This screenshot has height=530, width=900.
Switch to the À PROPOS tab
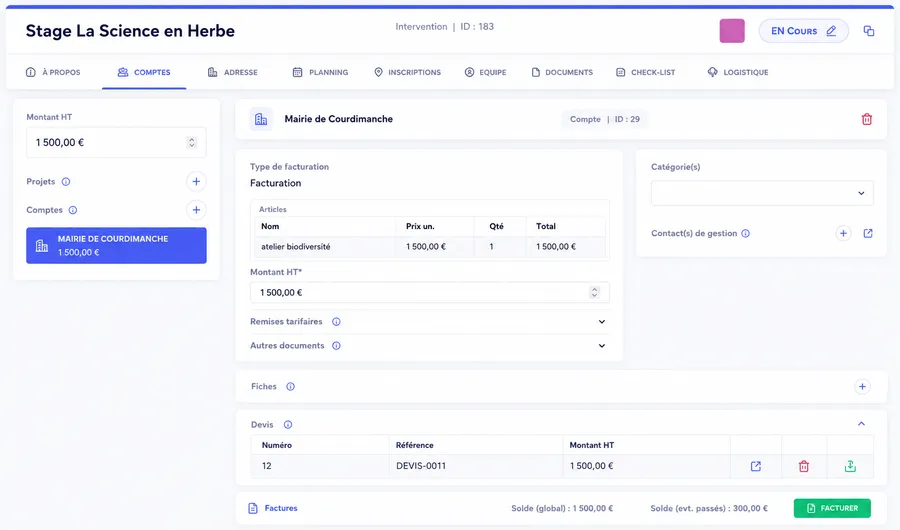(53, 72)
